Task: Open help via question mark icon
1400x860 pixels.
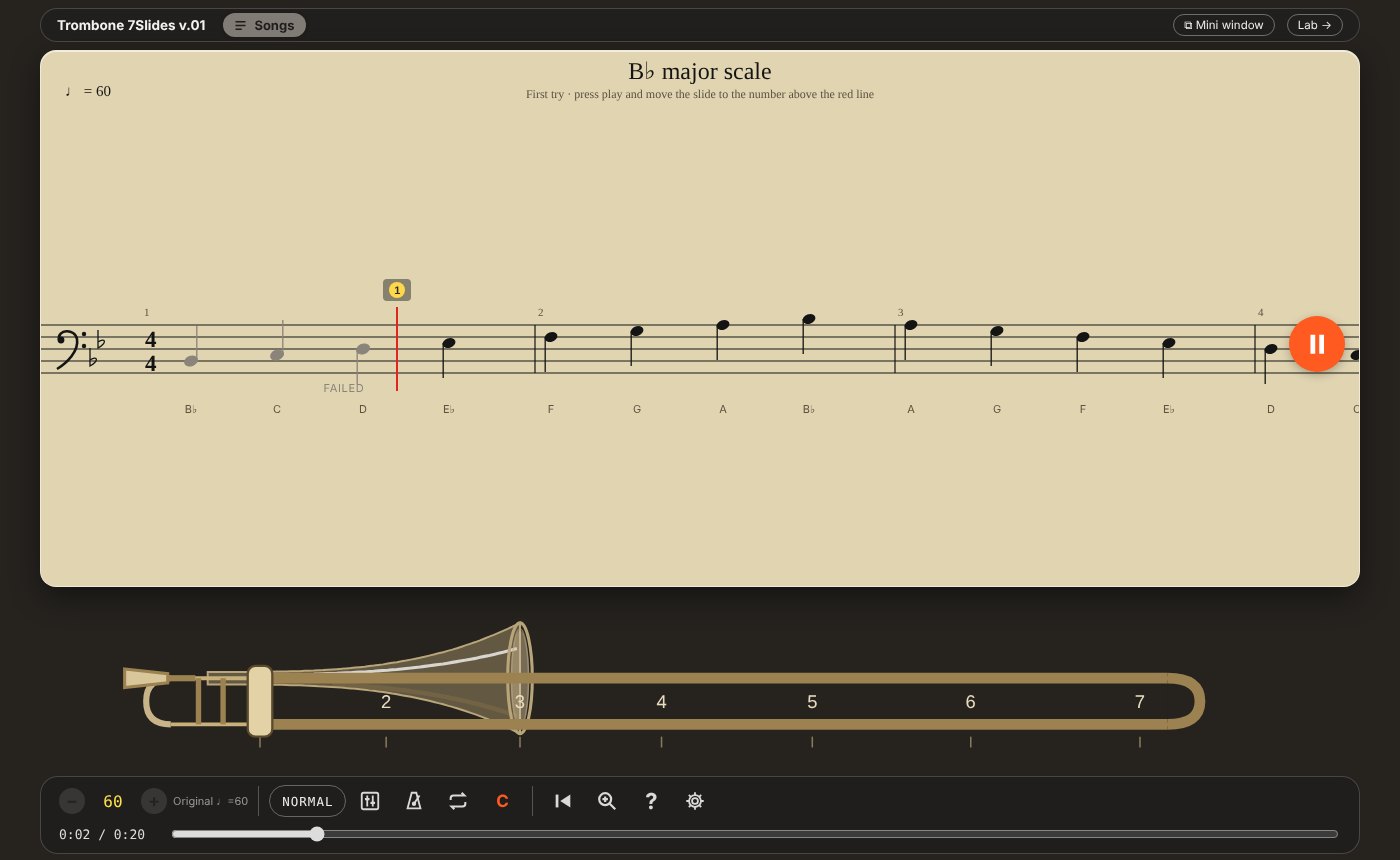Action: (x=651, y=801)
